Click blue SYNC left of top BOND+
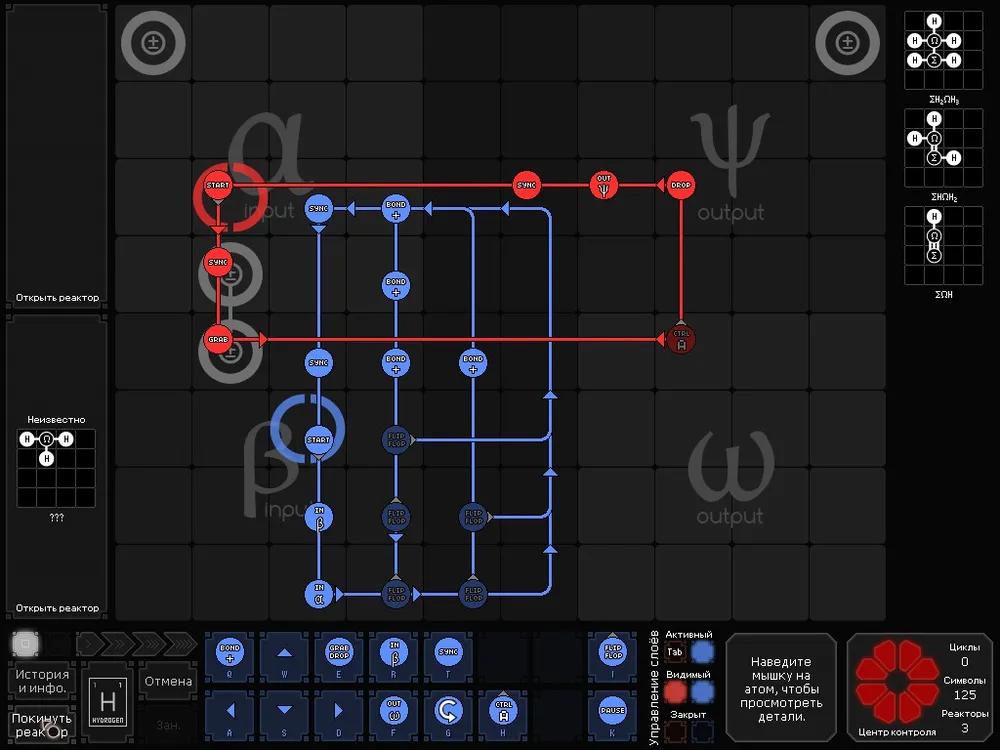 point(318,209)
